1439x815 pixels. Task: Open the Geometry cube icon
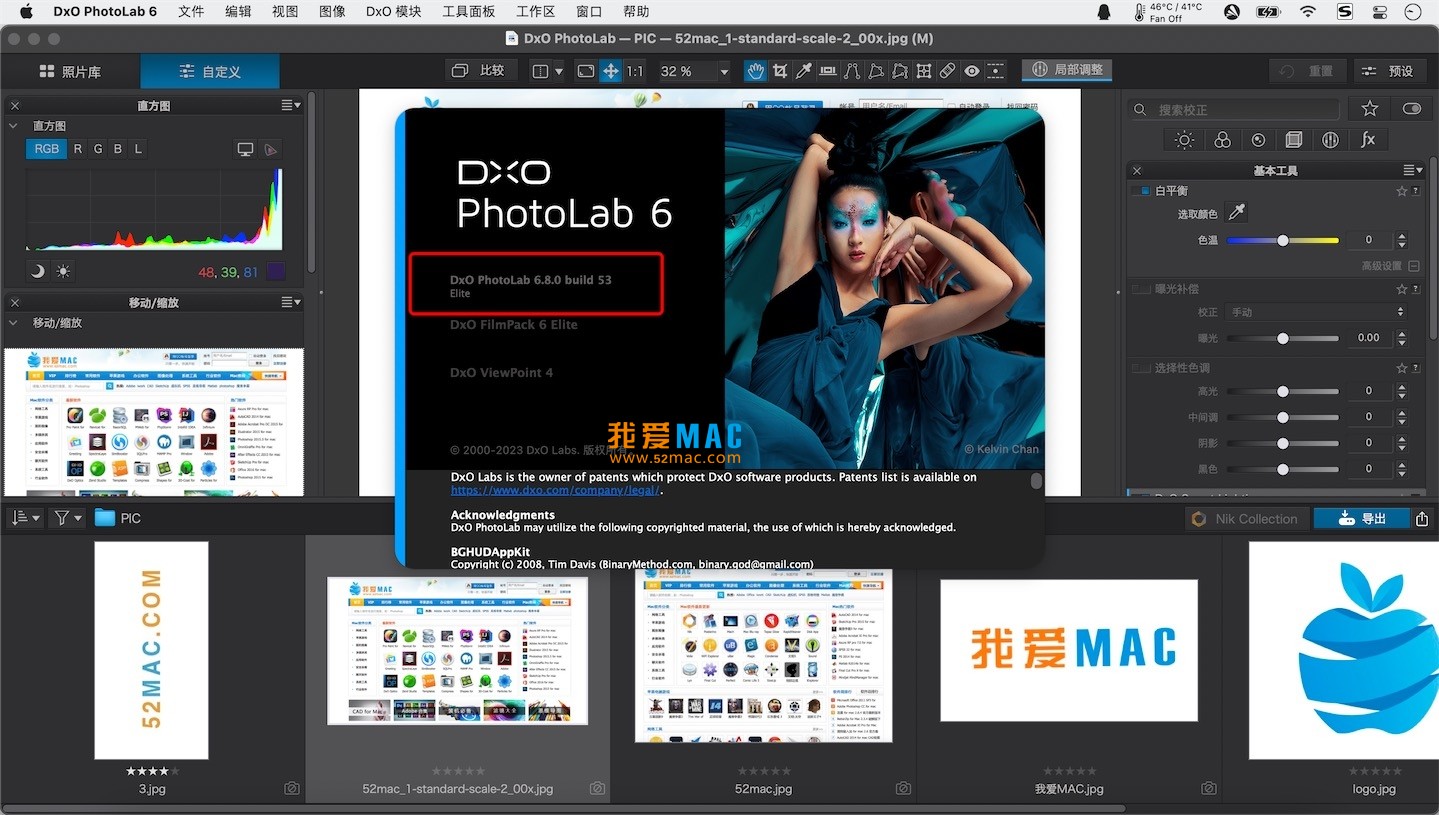pos(1294,140)
